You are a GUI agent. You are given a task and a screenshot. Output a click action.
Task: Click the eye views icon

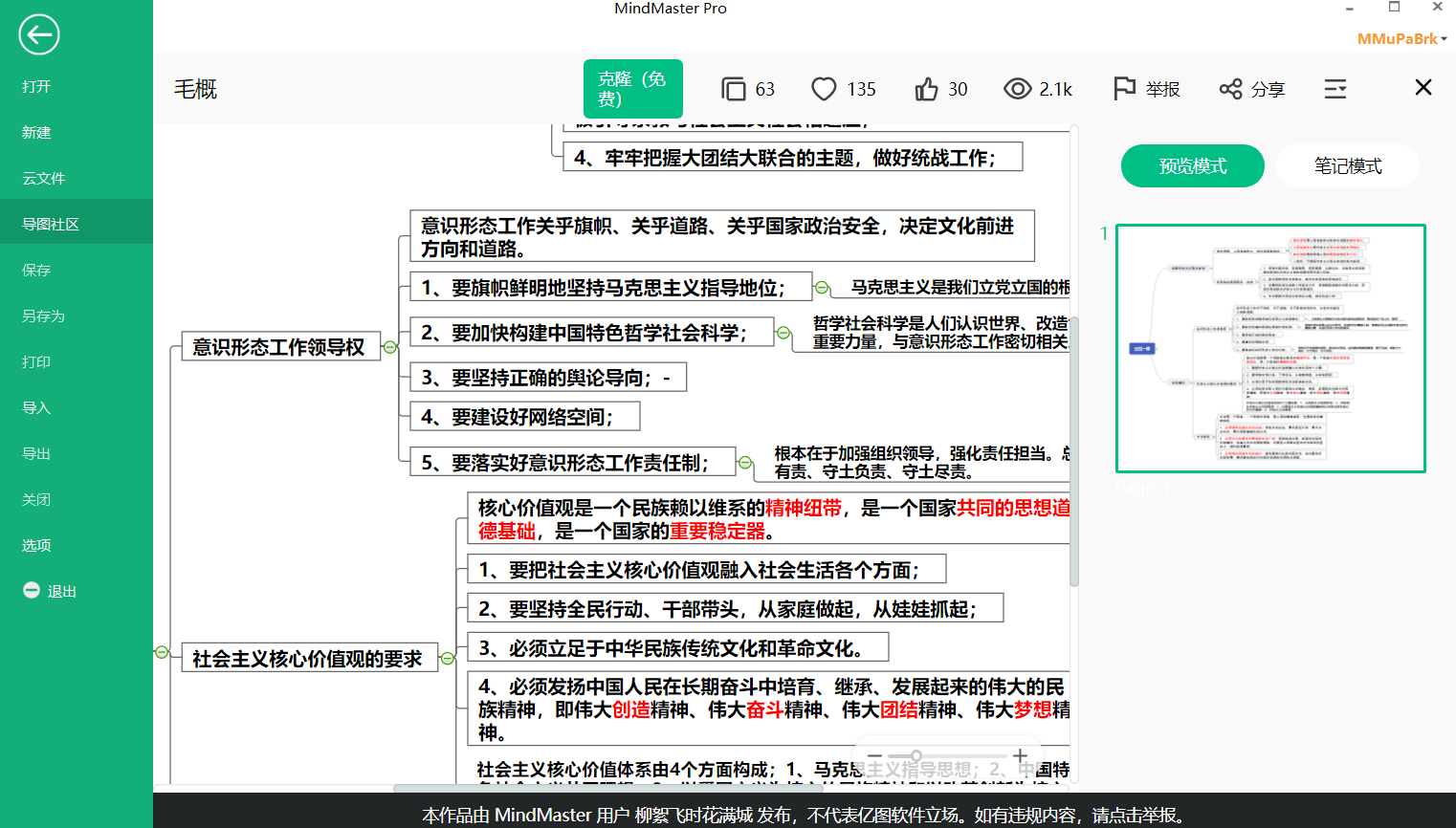click(x=1017, y=89)
